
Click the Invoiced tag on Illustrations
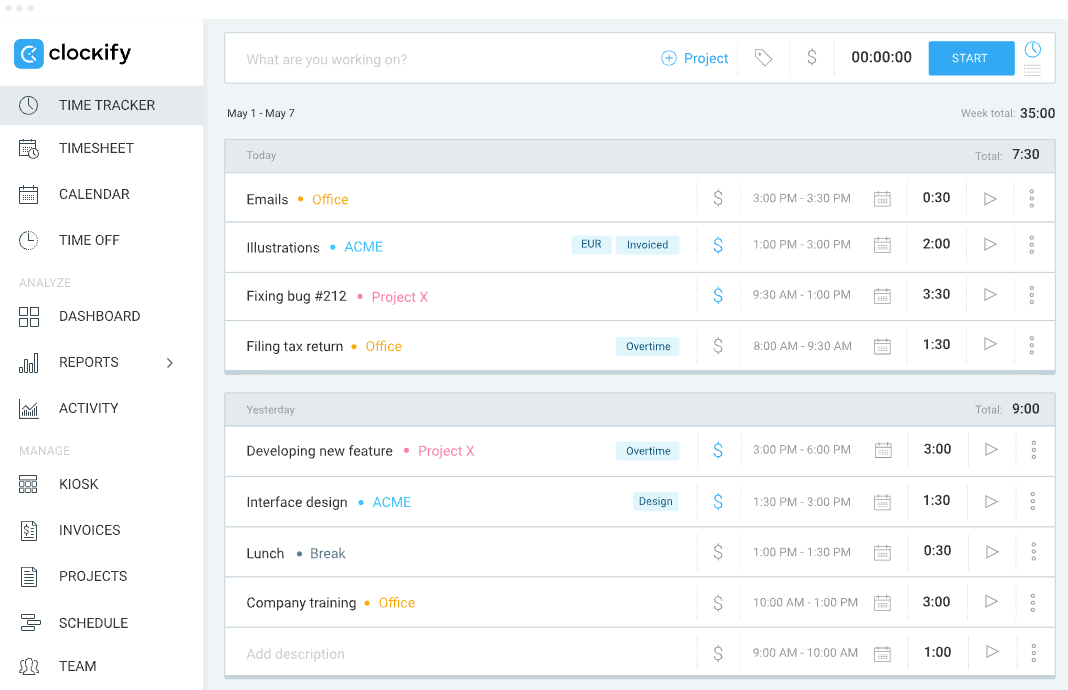pos(648,245)
